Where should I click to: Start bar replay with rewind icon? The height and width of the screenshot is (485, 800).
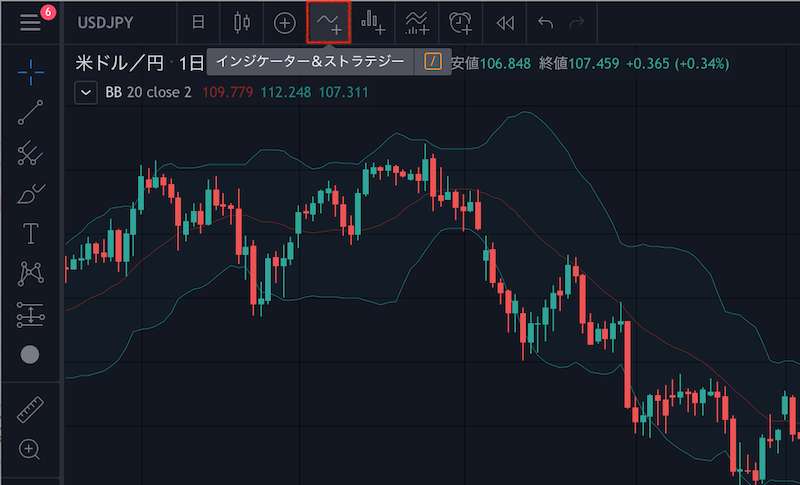coord(506,22)
